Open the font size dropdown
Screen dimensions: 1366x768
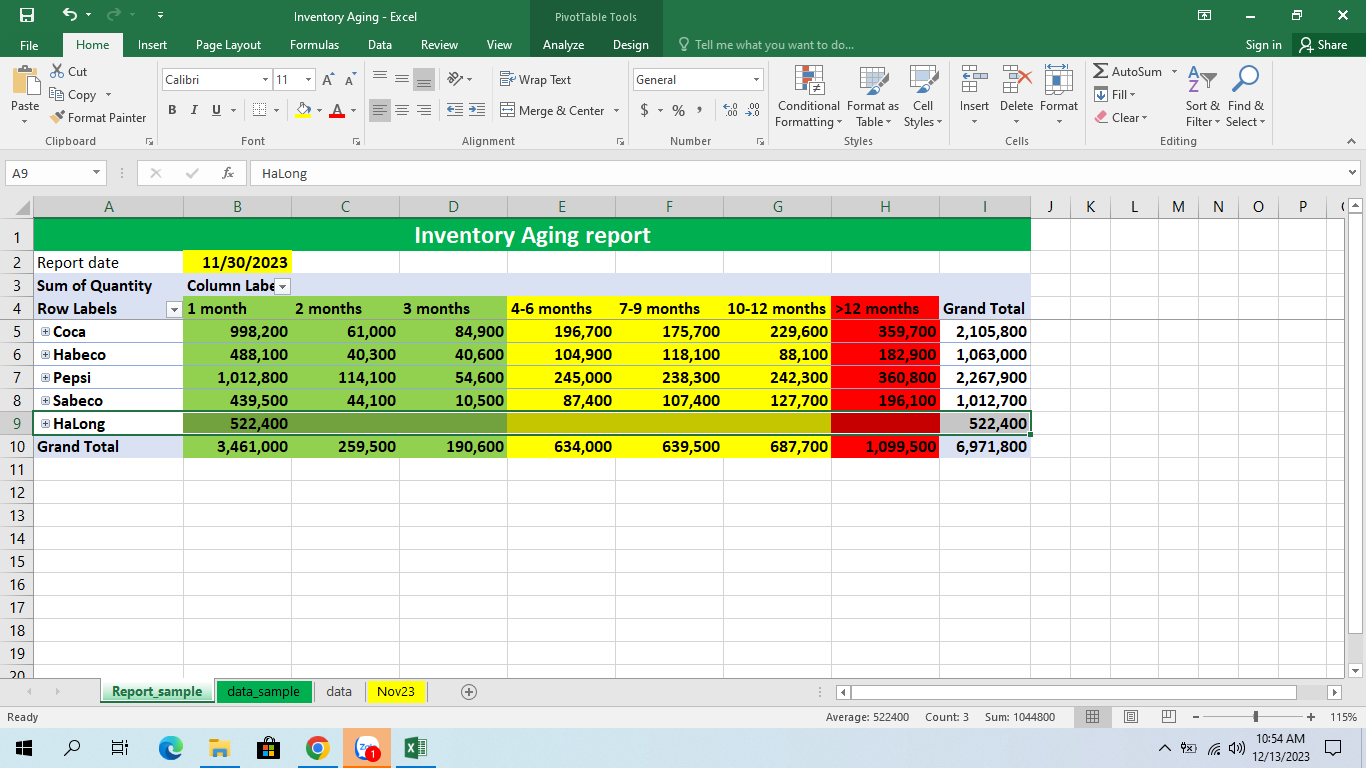pos(309,80)
